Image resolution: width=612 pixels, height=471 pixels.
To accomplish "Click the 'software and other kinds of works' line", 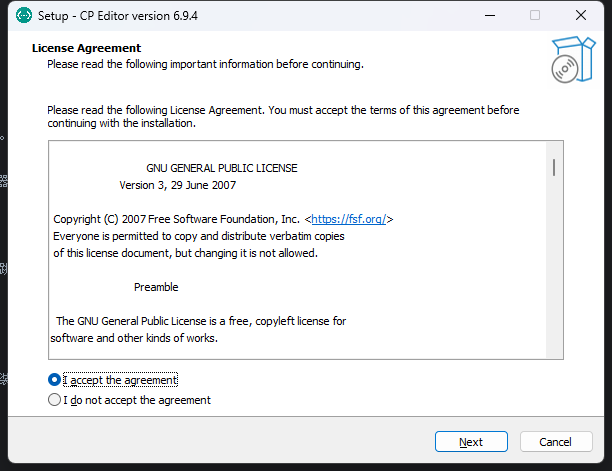I will coord(134,338).
